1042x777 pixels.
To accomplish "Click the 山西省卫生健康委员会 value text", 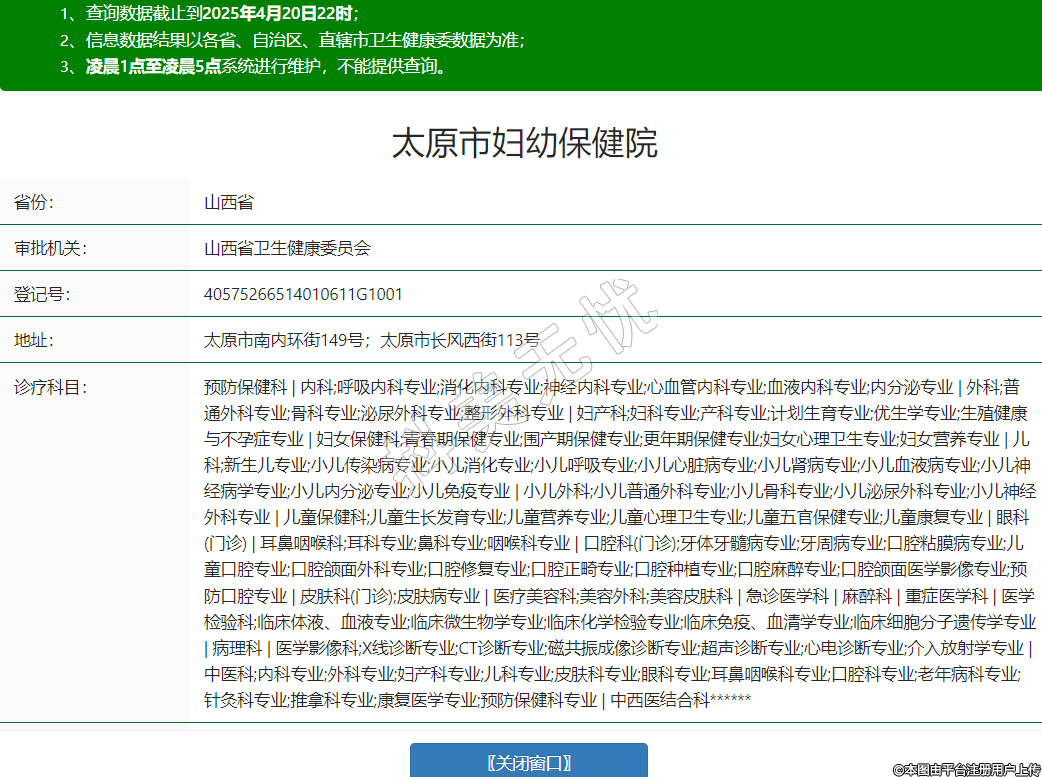I will click(x=287, y=248).
